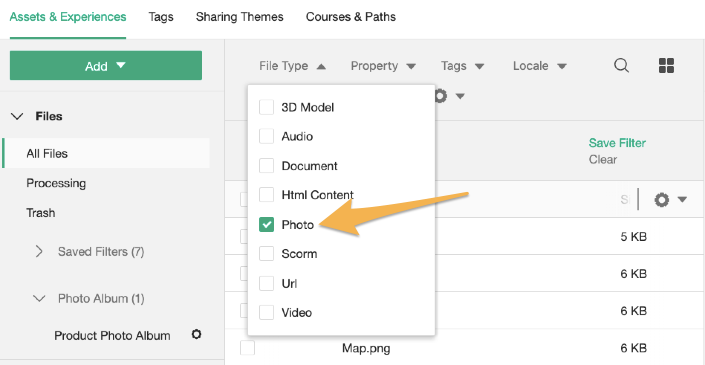Open the Processing files list
This screenshot has width=705, height=365.
tap(56, 183)
